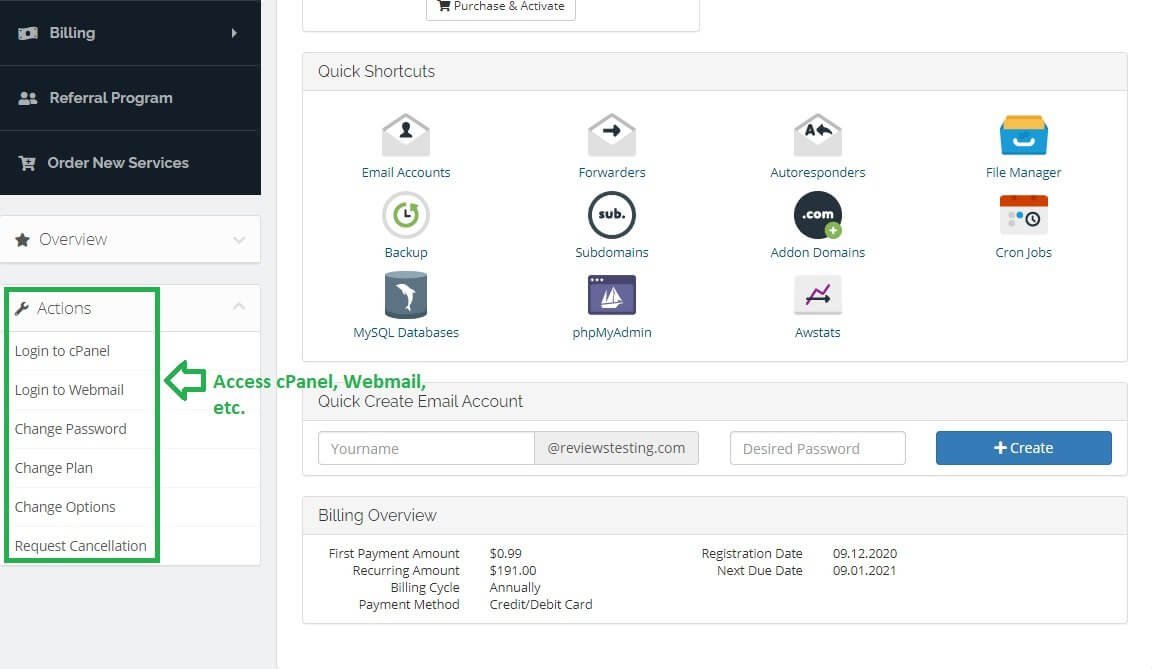1152x669 pixels.
Task: Expand the Overview panel chevron
Action: [239, 240]
